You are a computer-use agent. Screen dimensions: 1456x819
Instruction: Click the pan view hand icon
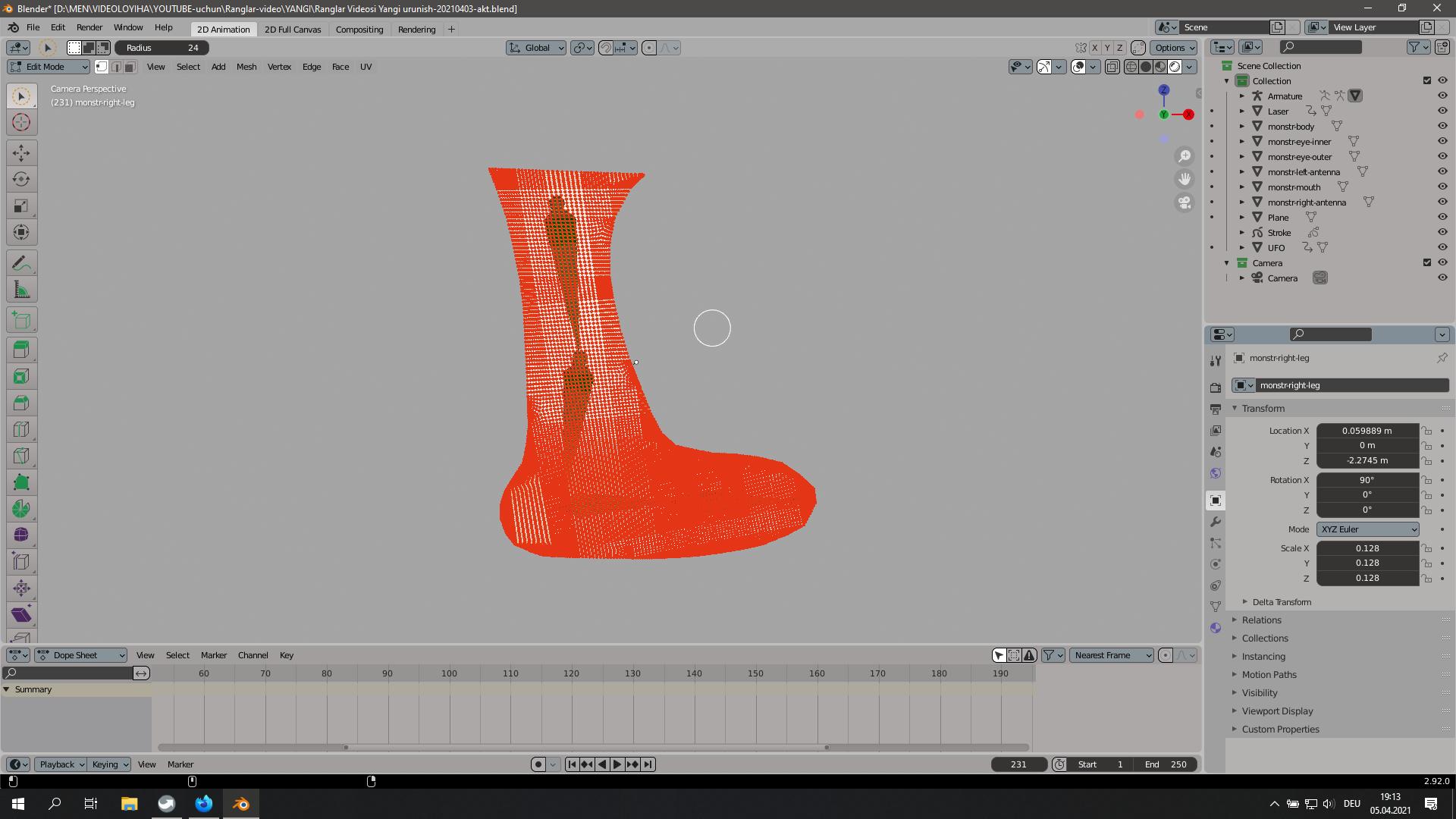pyautogui.click(x=1184, y=179)
